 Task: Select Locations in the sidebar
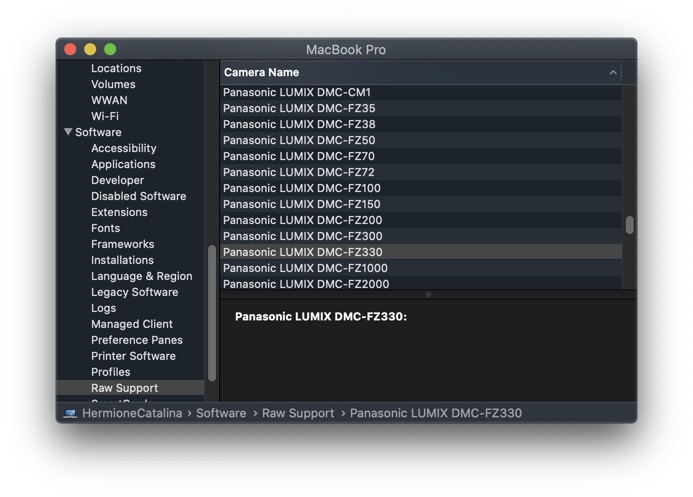click(x=116, y=68)
